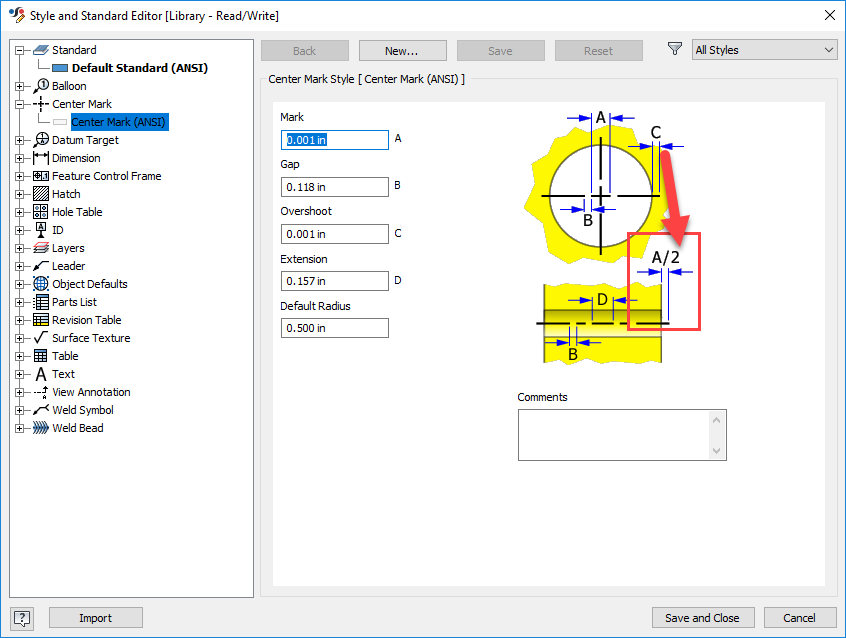846x638 pixels.
Task: Click the New... button
Action: pyautogui.click(x=402, y=50)
